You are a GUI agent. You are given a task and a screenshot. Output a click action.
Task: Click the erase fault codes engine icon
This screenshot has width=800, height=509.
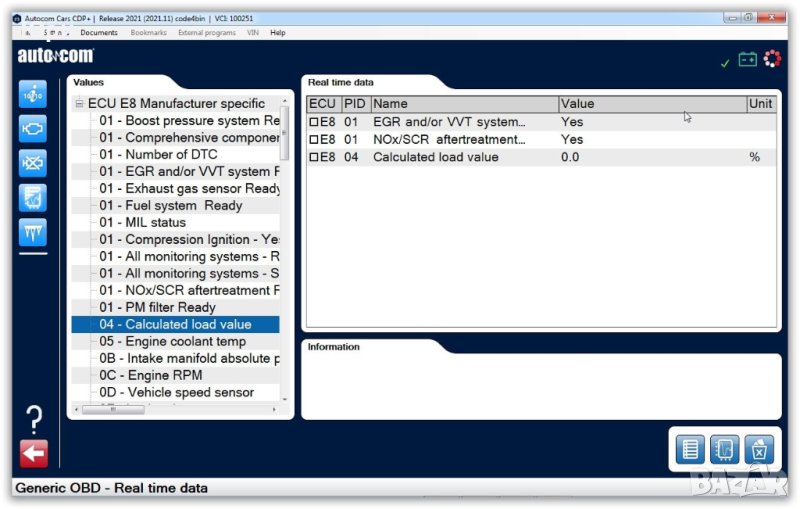(x=33, y=162)
